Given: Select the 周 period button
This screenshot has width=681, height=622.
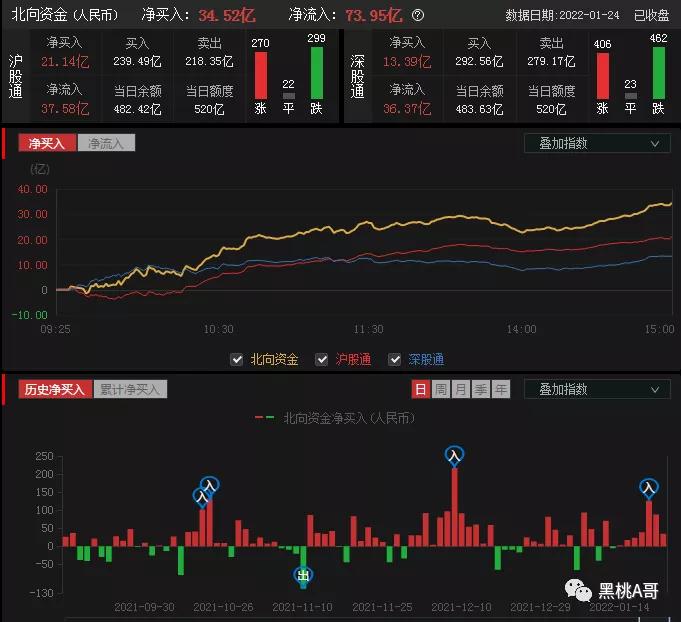Looking at the screenshot, I should point(440,389).
